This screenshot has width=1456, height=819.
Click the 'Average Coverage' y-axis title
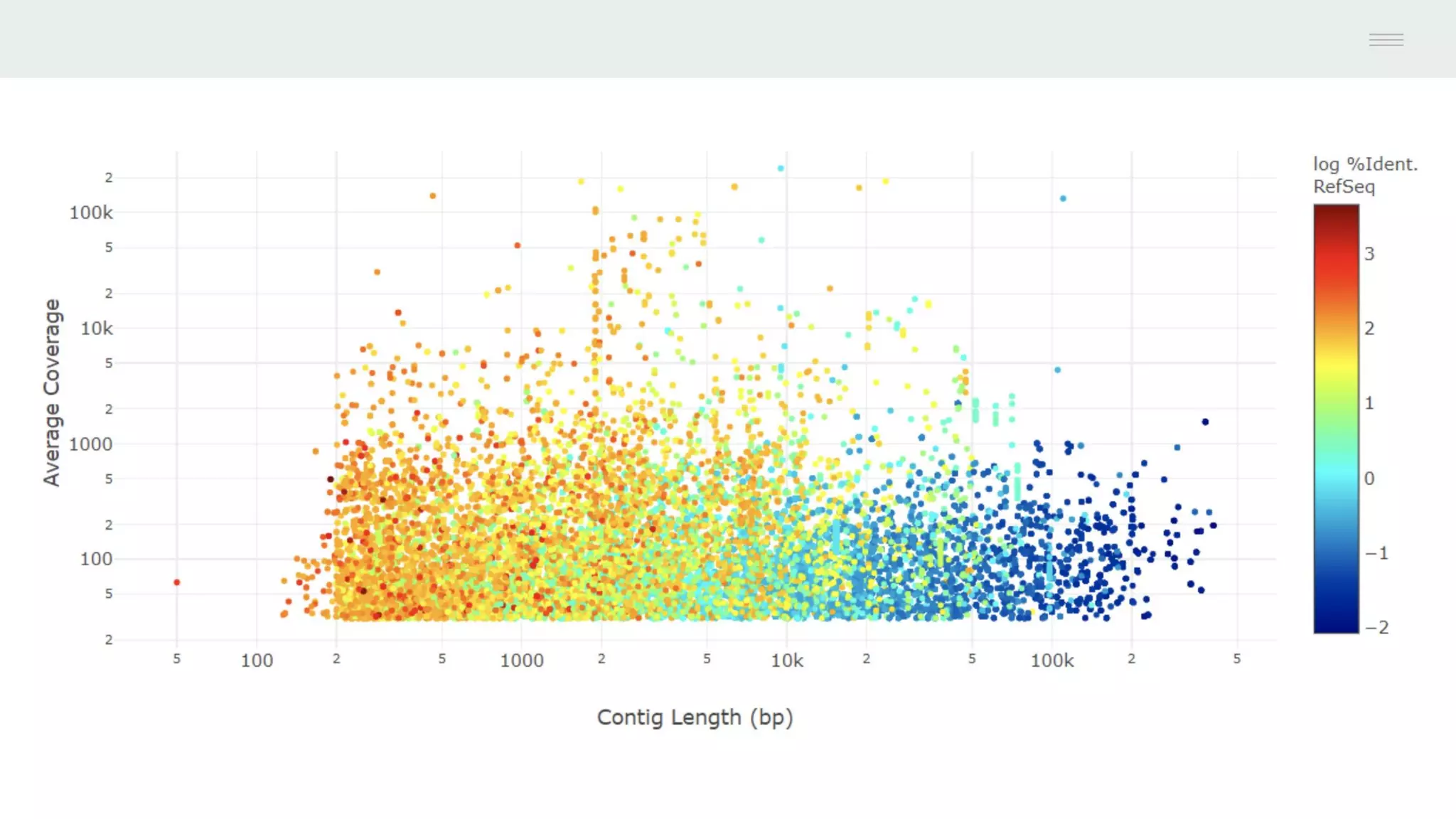[x=52, y=392]
